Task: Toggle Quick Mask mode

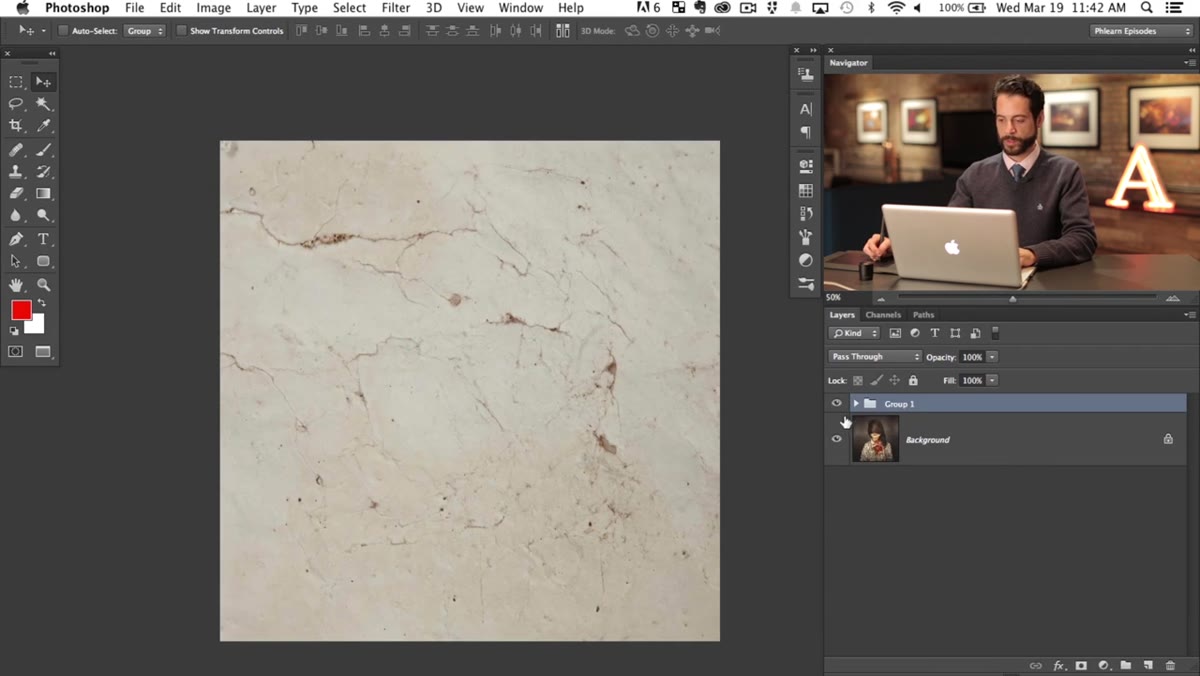Action: click(16, 352)
